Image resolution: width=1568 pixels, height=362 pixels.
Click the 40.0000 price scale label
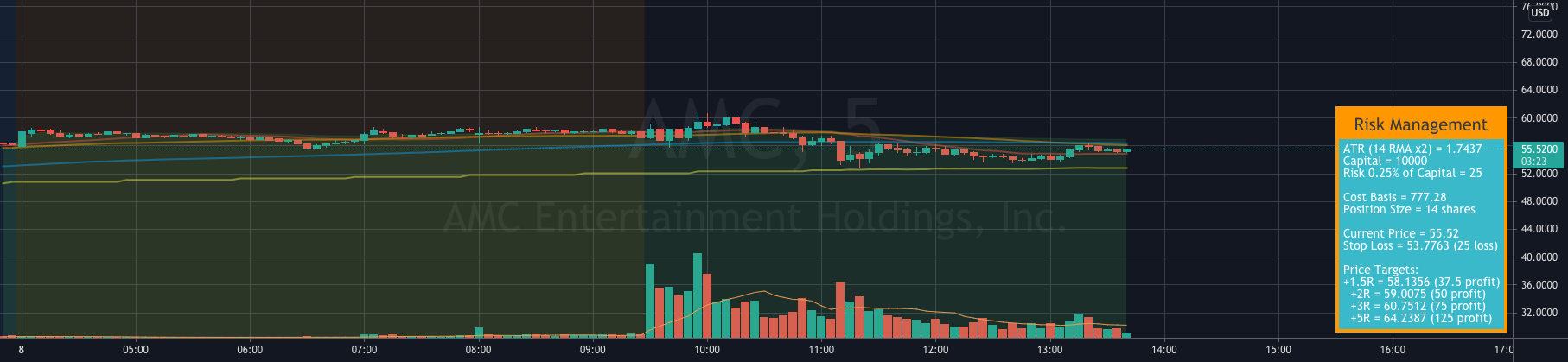coord(1539,257)
